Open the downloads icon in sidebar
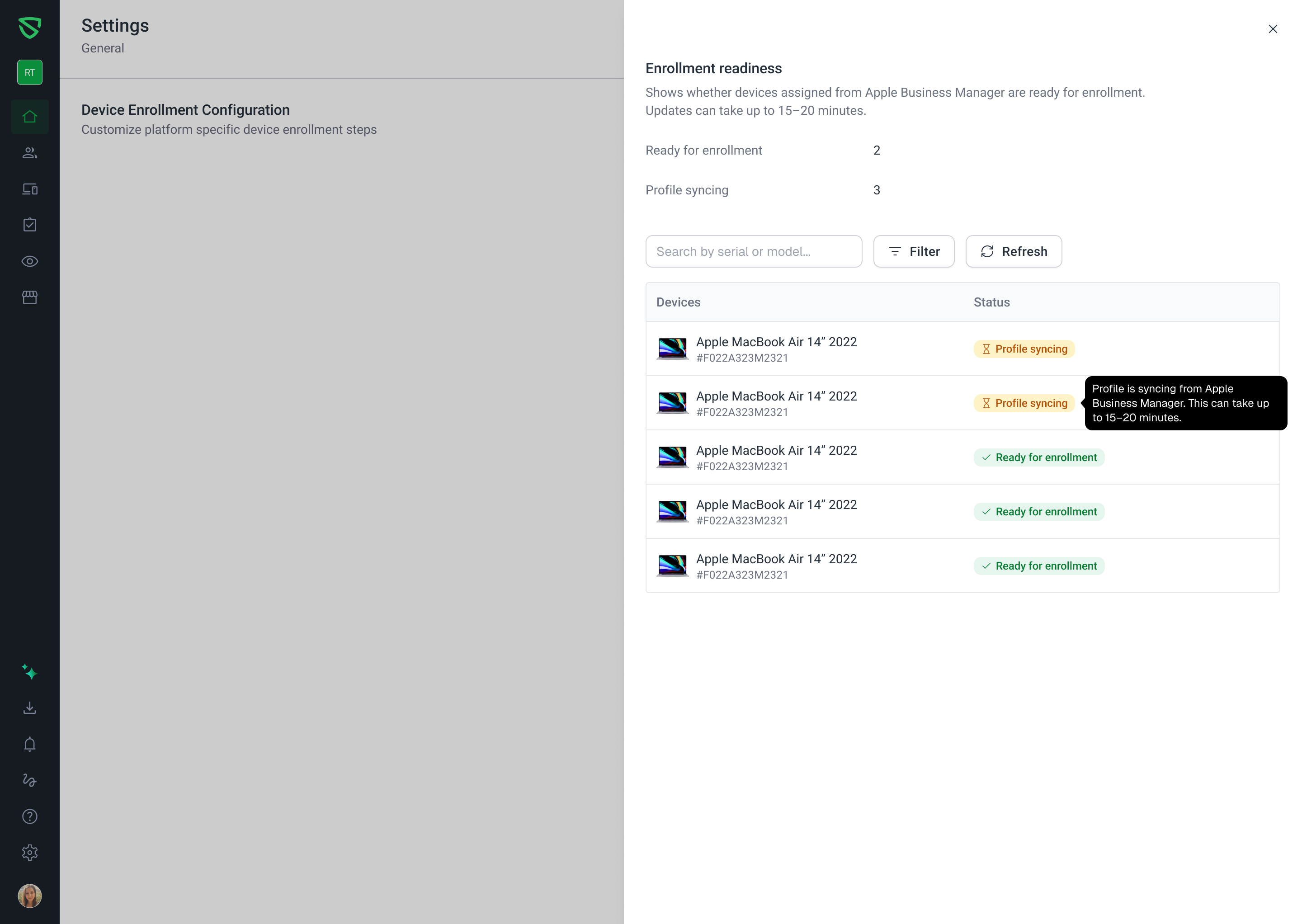1302x924 pixels. [x=29, y=708]
